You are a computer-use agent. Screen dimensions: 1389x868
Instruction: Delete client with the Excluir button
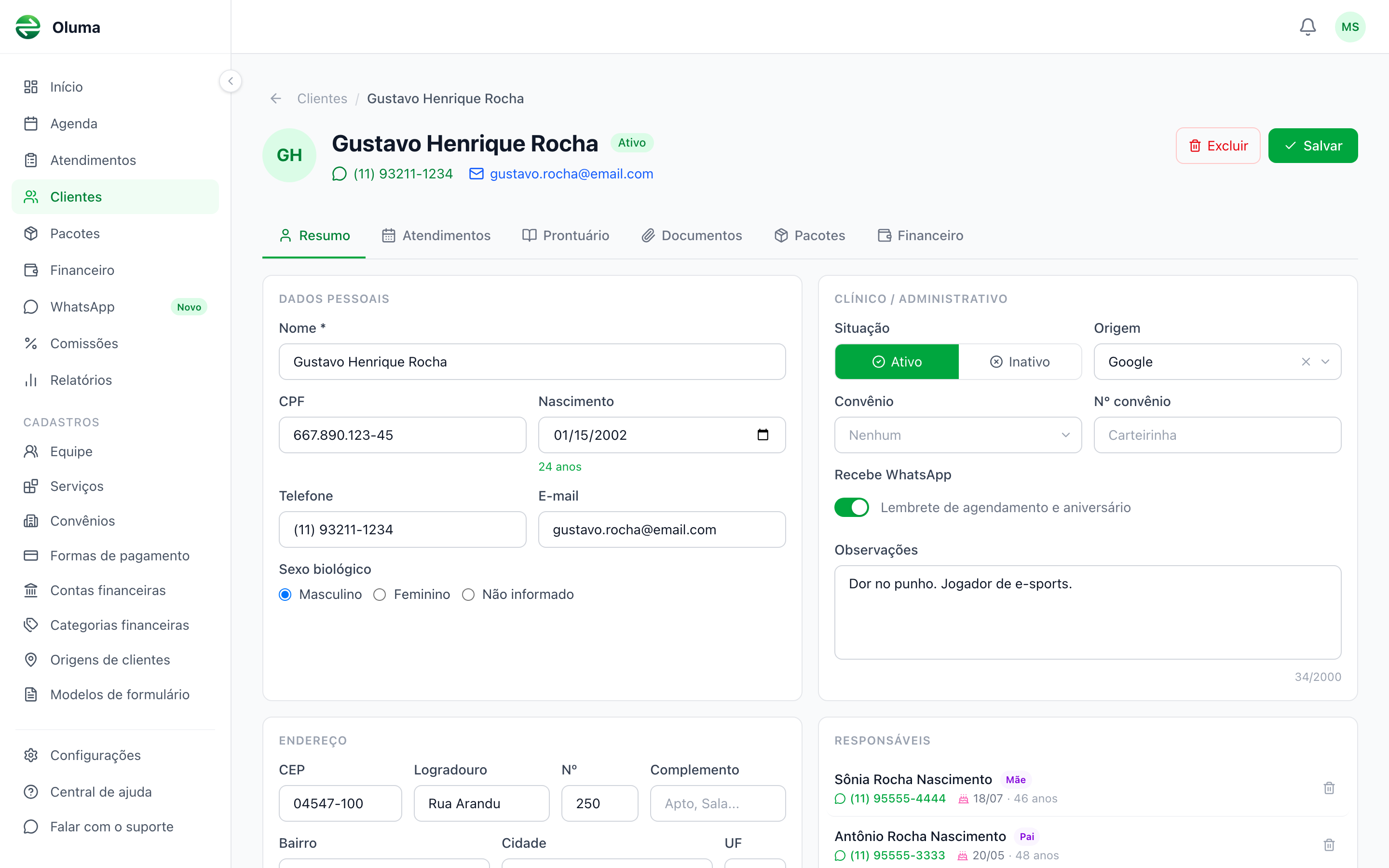coord(1218,146)
